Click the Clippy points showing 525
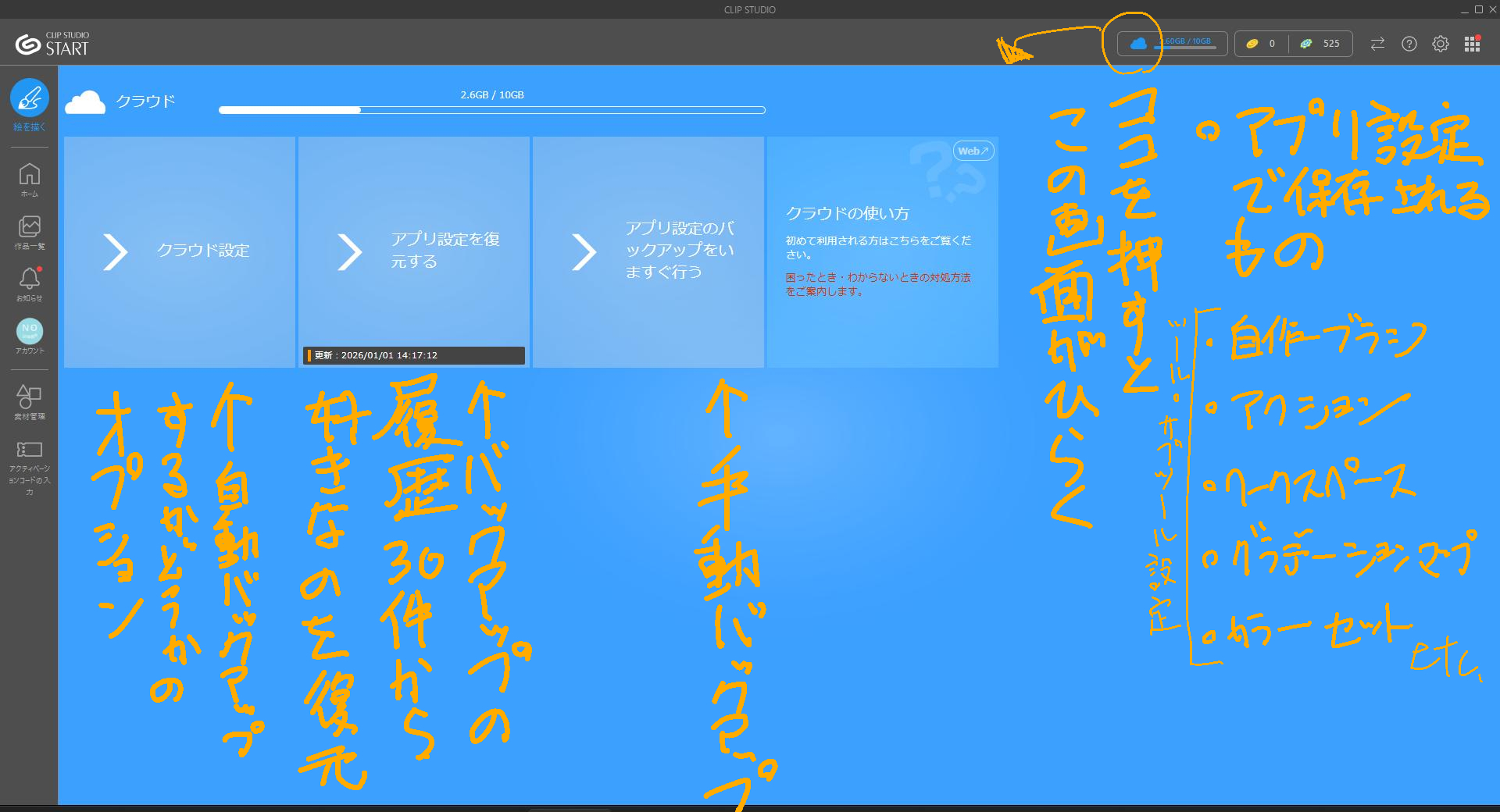This screenshot has width=1500, height=812. (1322, 44)
